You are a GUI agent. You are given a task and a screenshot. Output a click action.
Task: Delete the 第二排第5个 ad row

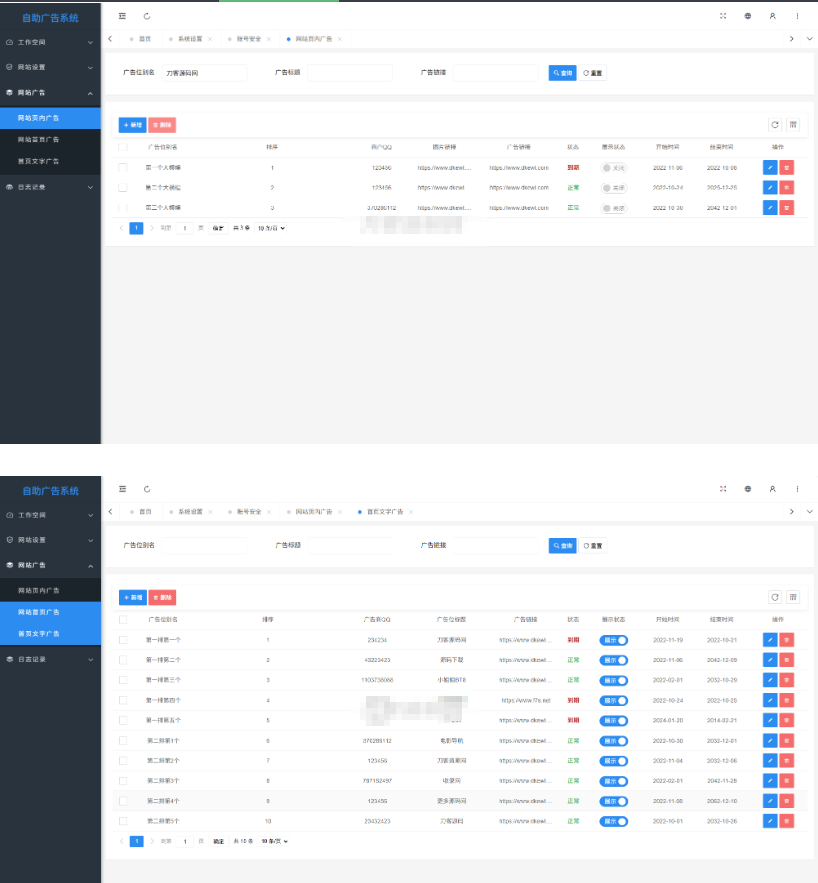[786, 821]
